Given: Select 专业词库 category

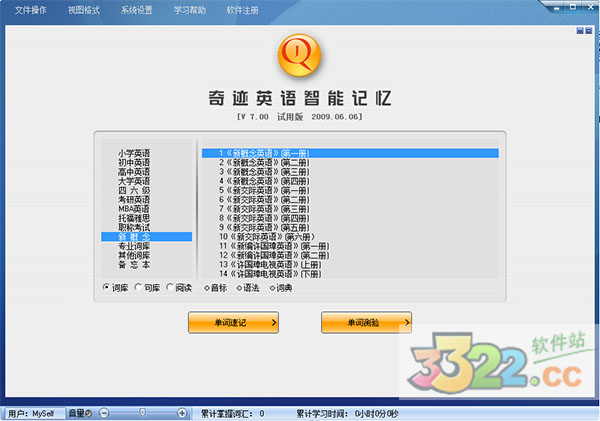Looking at the screenshot, I should 134,246.
